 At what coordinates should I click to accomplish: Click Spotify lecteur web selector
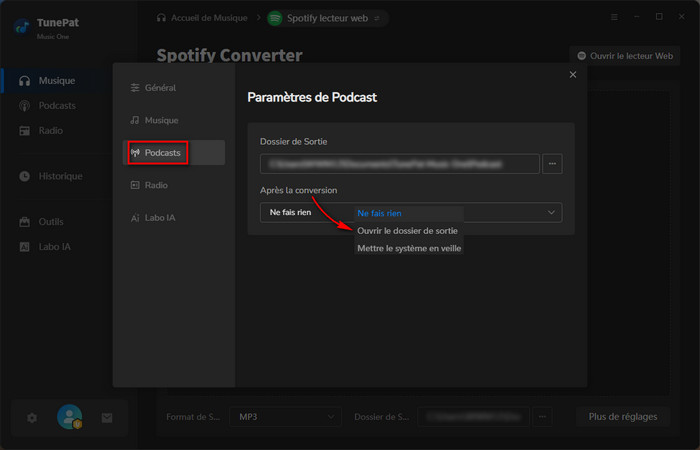point(328,18)
